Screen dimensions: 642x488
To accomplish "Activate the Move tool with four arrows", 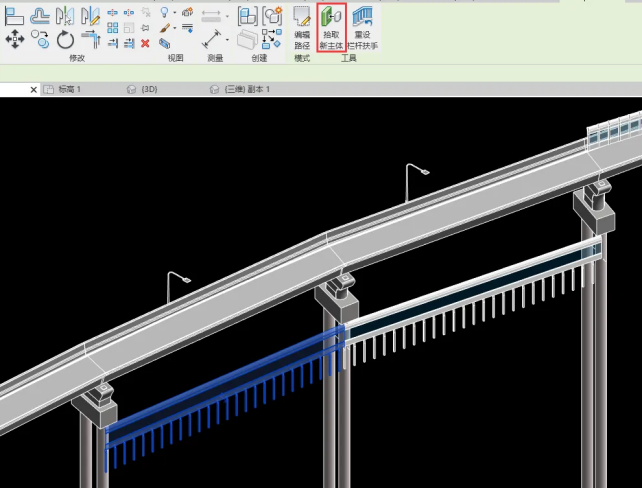I will [15, 39].
